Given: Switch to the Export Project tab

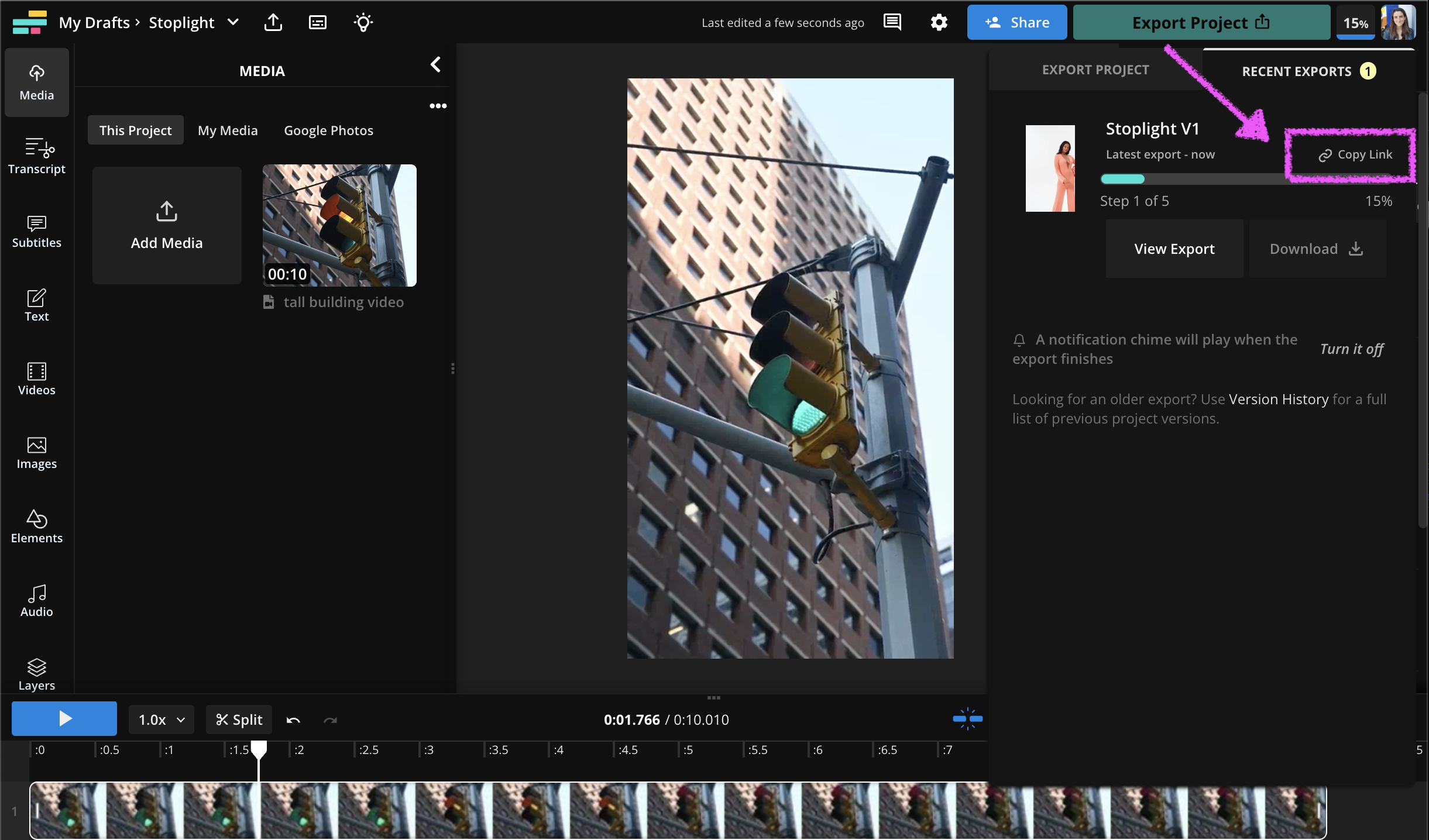Looking at the screenshot, I should pyautogui.click(x=1095, y=70).
